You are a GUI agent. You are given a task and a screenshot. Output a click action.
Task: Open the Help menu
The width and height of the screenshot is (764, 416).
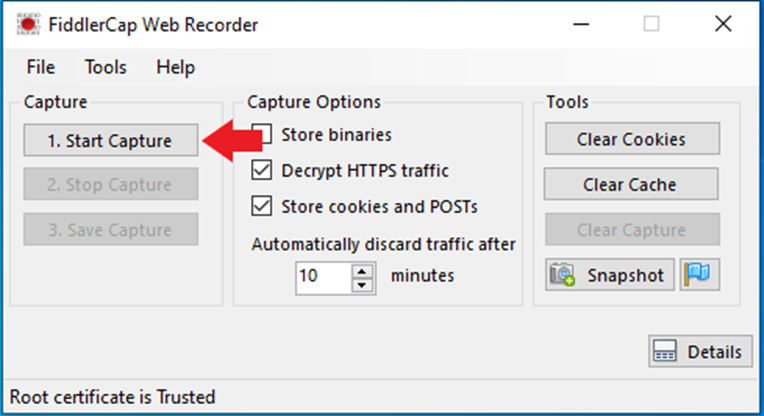pyautogui.click(x=175, y=67)
